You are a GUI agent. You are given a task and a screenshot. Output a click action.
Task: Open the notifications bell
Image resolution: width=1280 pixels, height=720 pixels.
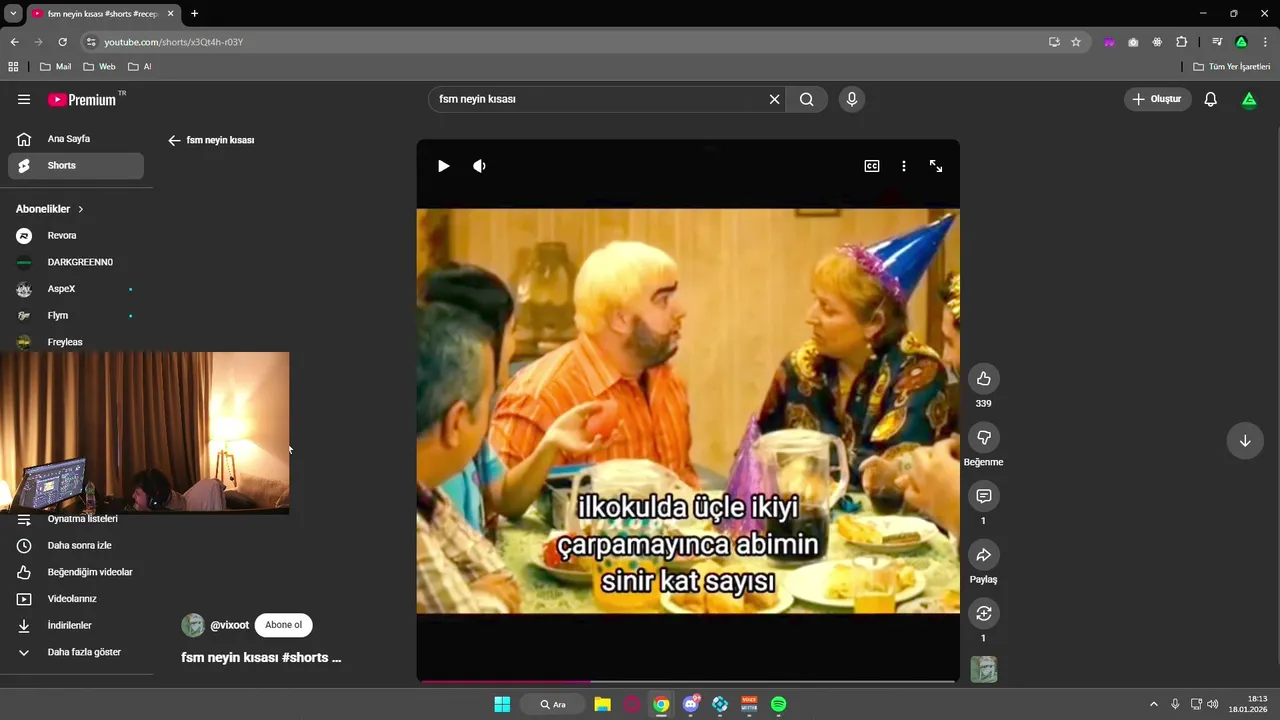1210,99
